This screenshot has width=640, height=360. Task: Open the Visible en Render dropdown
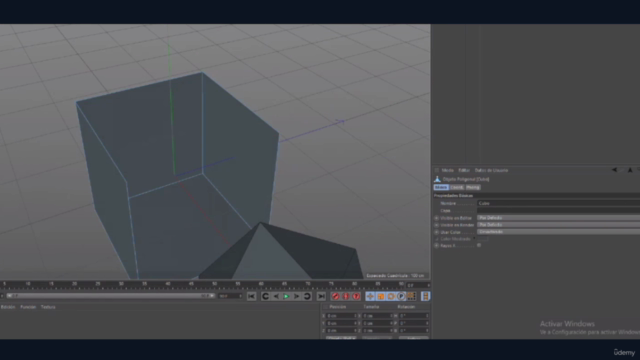pos(558,225)
